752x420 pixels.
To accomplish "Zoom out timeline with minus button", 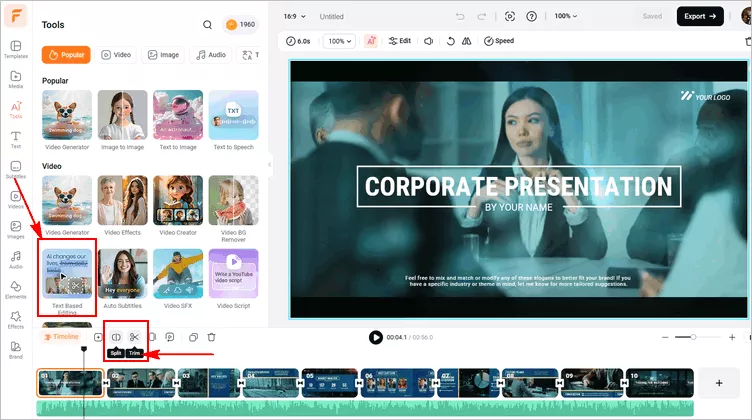I will (x=665, y=338).
